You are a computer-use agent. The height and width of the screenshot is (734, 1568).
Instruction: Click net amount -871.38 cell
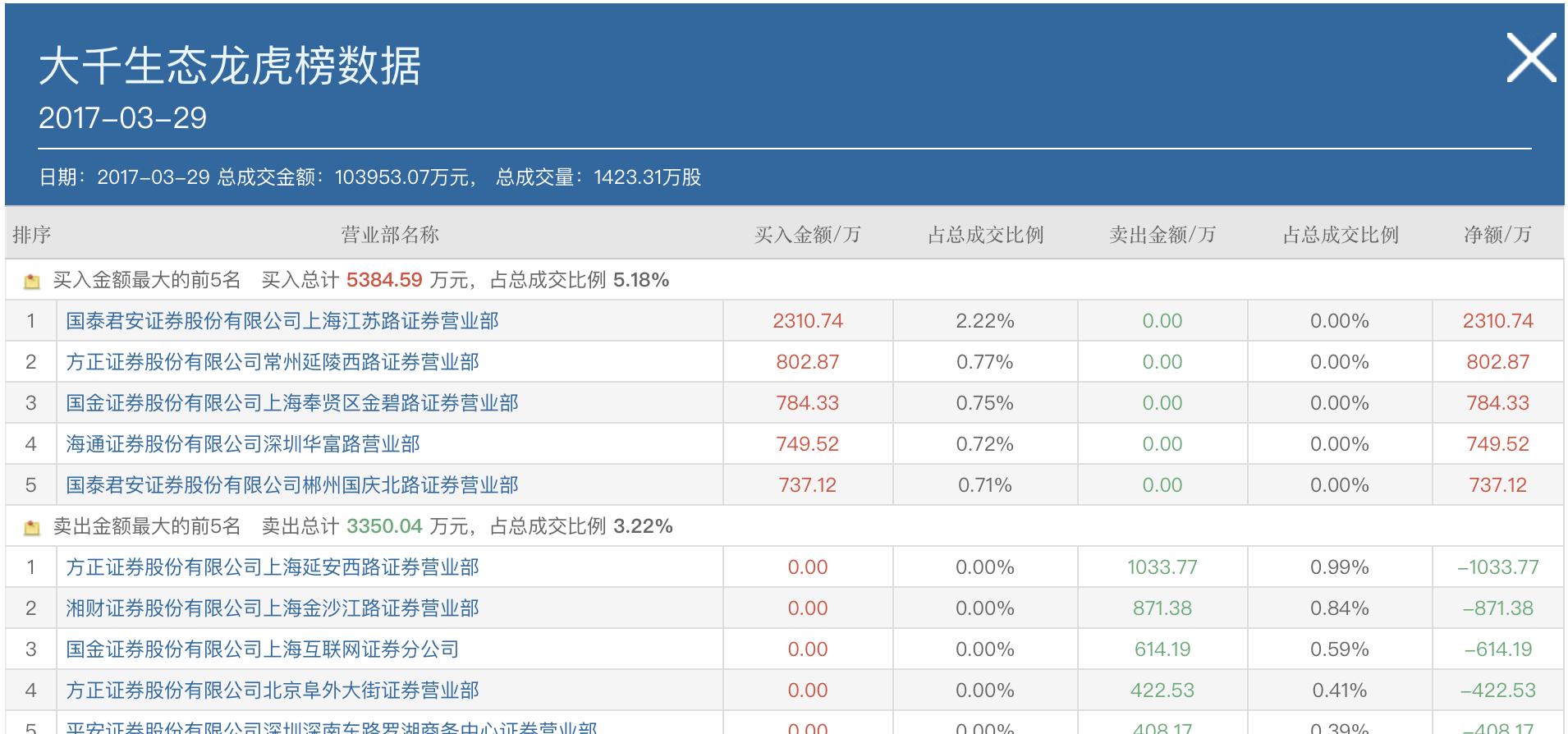[x=1498, y=608]
